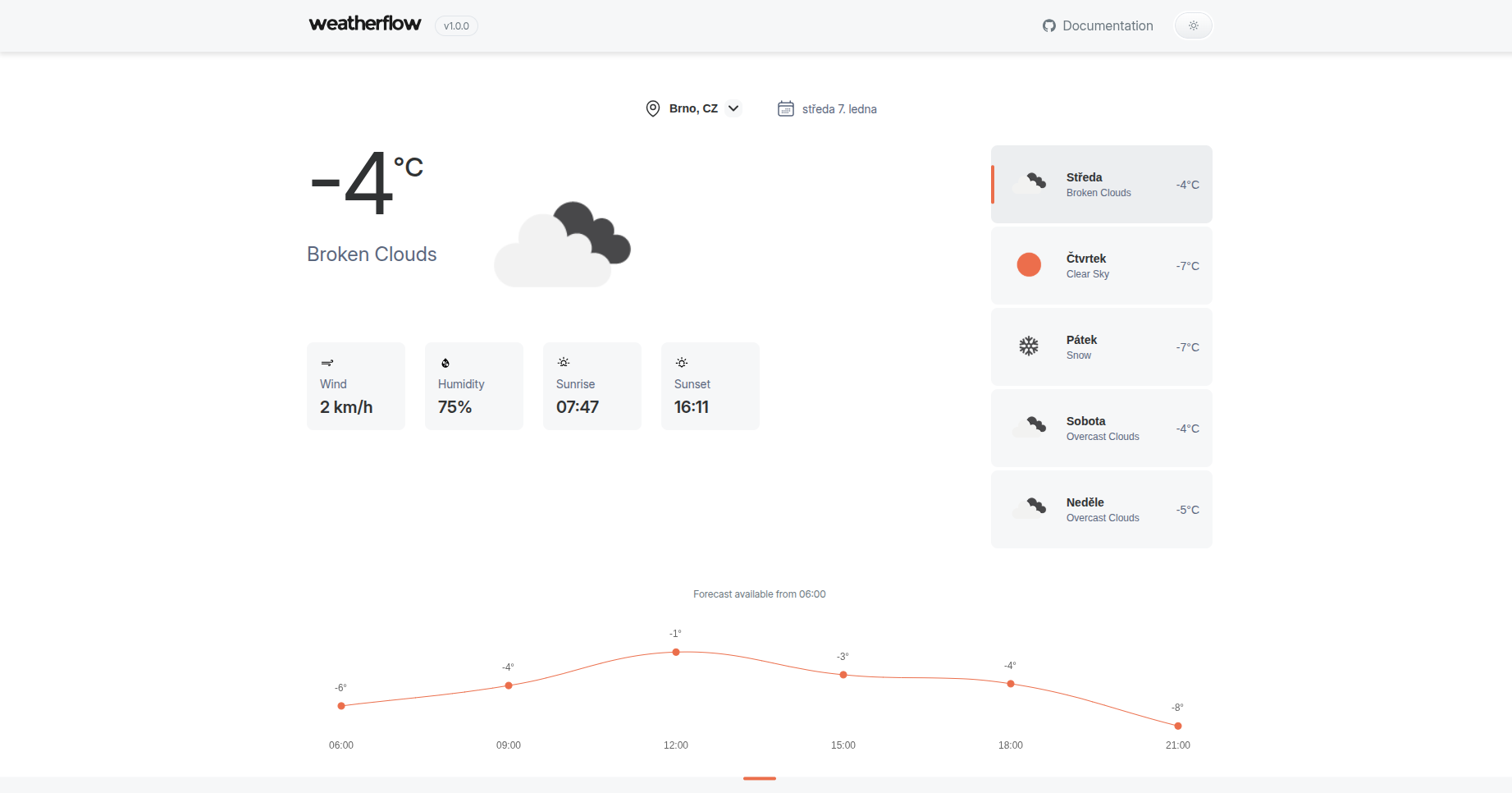
Task: Toggle the theme switch in the top right
Action: [1194, 25]
